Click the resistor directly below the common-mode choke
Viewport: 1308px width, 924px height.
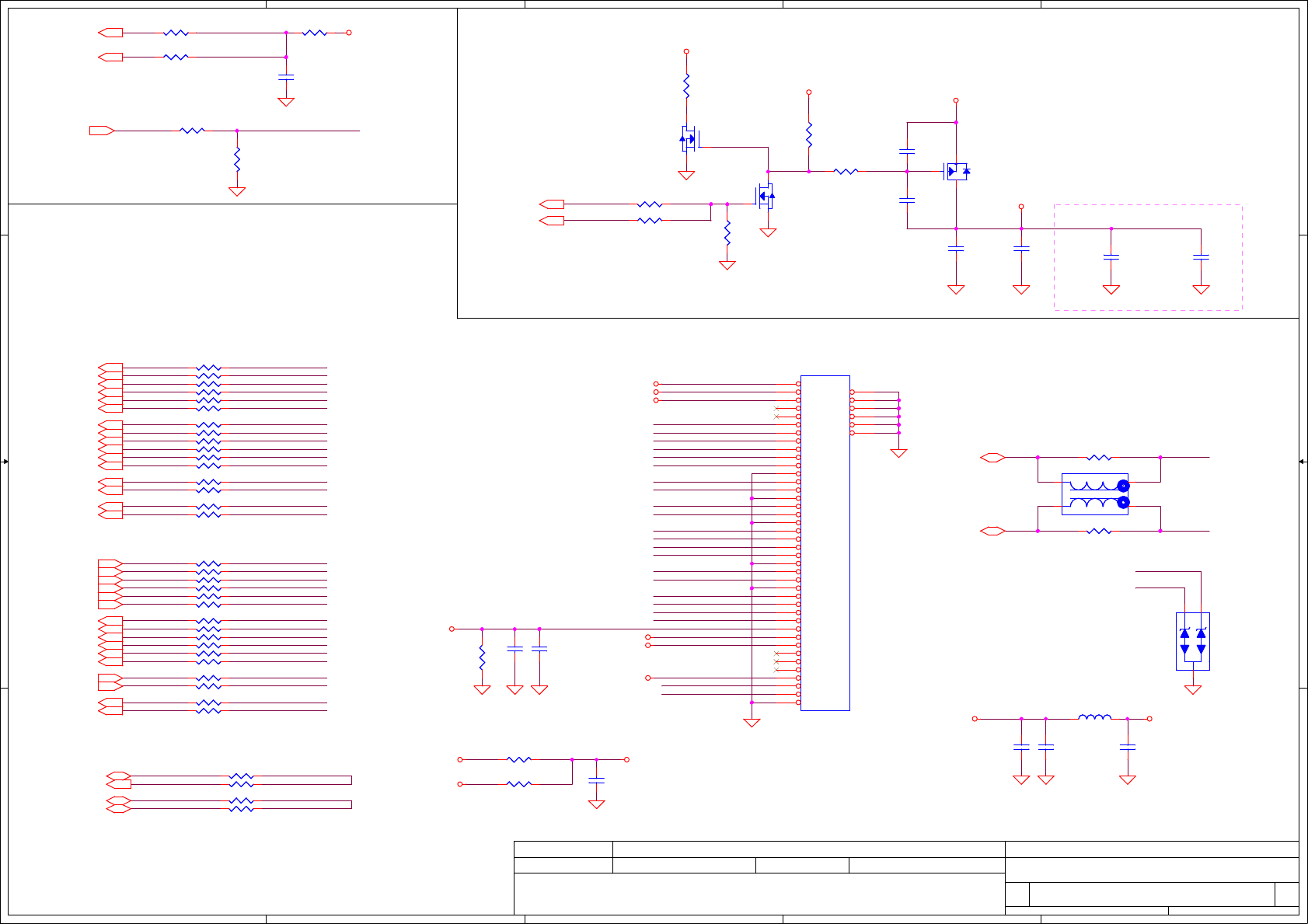(x=1099, y=531)
